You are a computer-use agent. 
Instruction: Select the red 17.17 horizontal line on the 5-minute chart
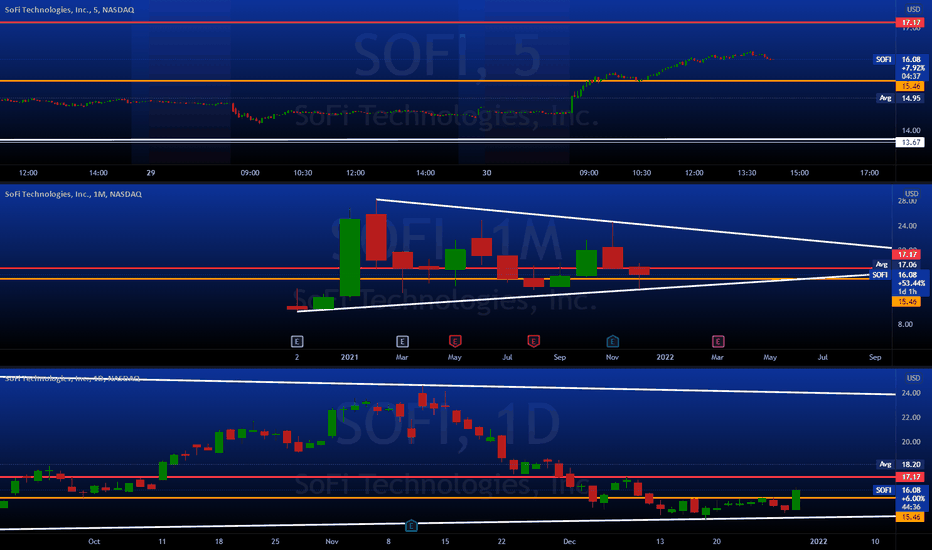(x=446, y=23)
